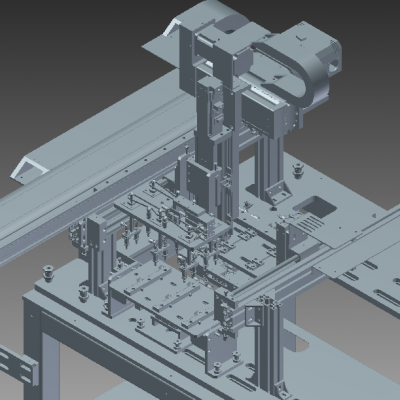Click the rectangular cutout in the base plate
The height and width of the screenshot is (400, 400).
[315, 206]
